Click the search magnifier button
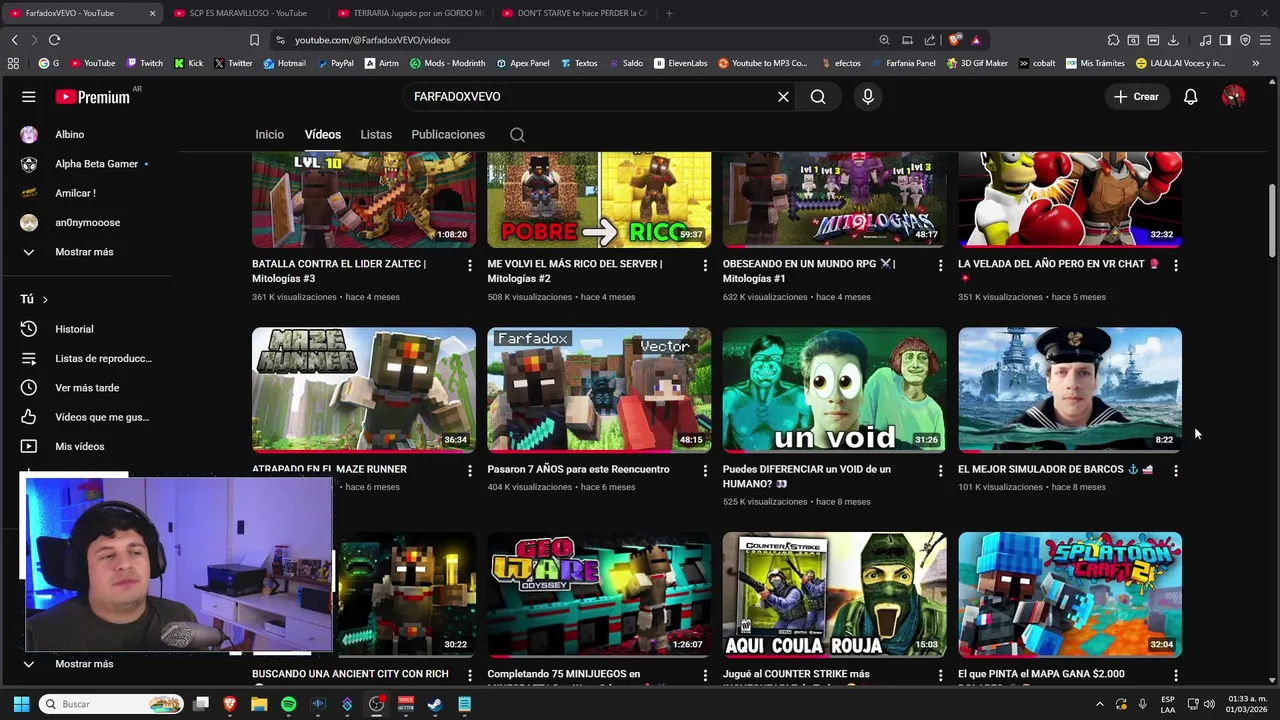The width and height of the screenshot is (1280, 720). 818,97
